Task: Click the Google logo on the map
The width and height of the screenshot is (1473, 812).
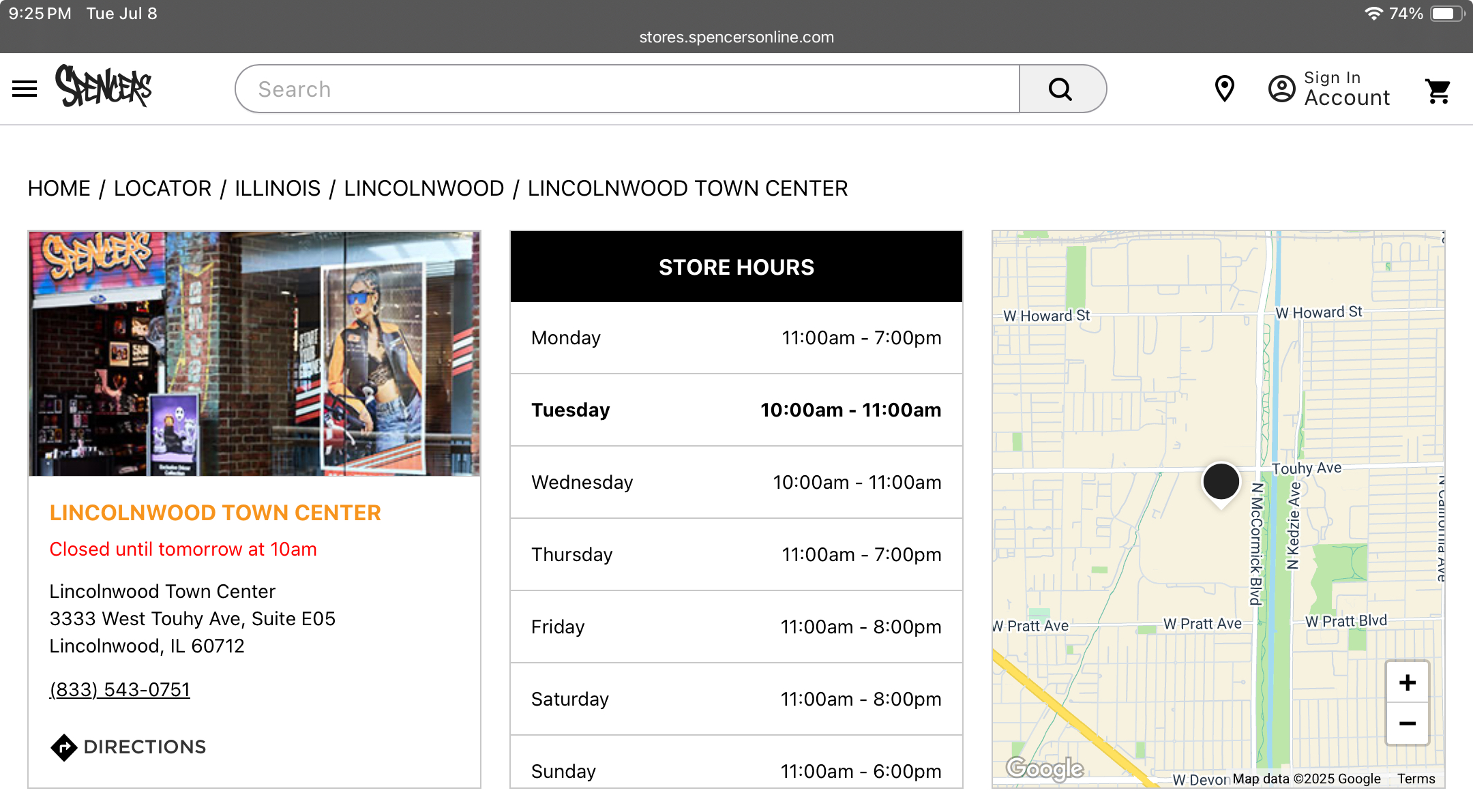Action: (1045, 768)
